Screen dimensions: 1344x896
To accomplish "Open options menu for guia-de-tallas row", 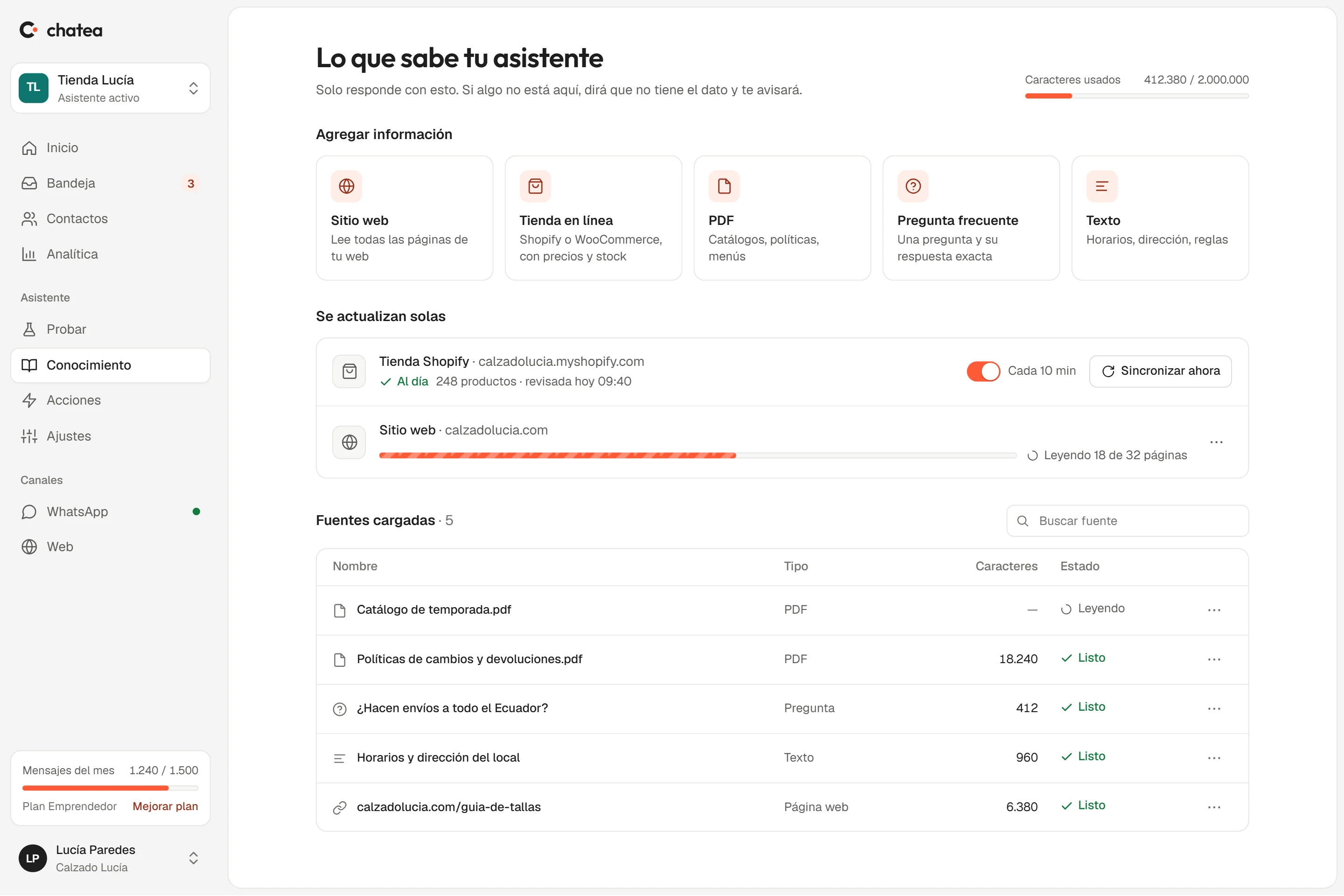I will (x=1214, y=807).
